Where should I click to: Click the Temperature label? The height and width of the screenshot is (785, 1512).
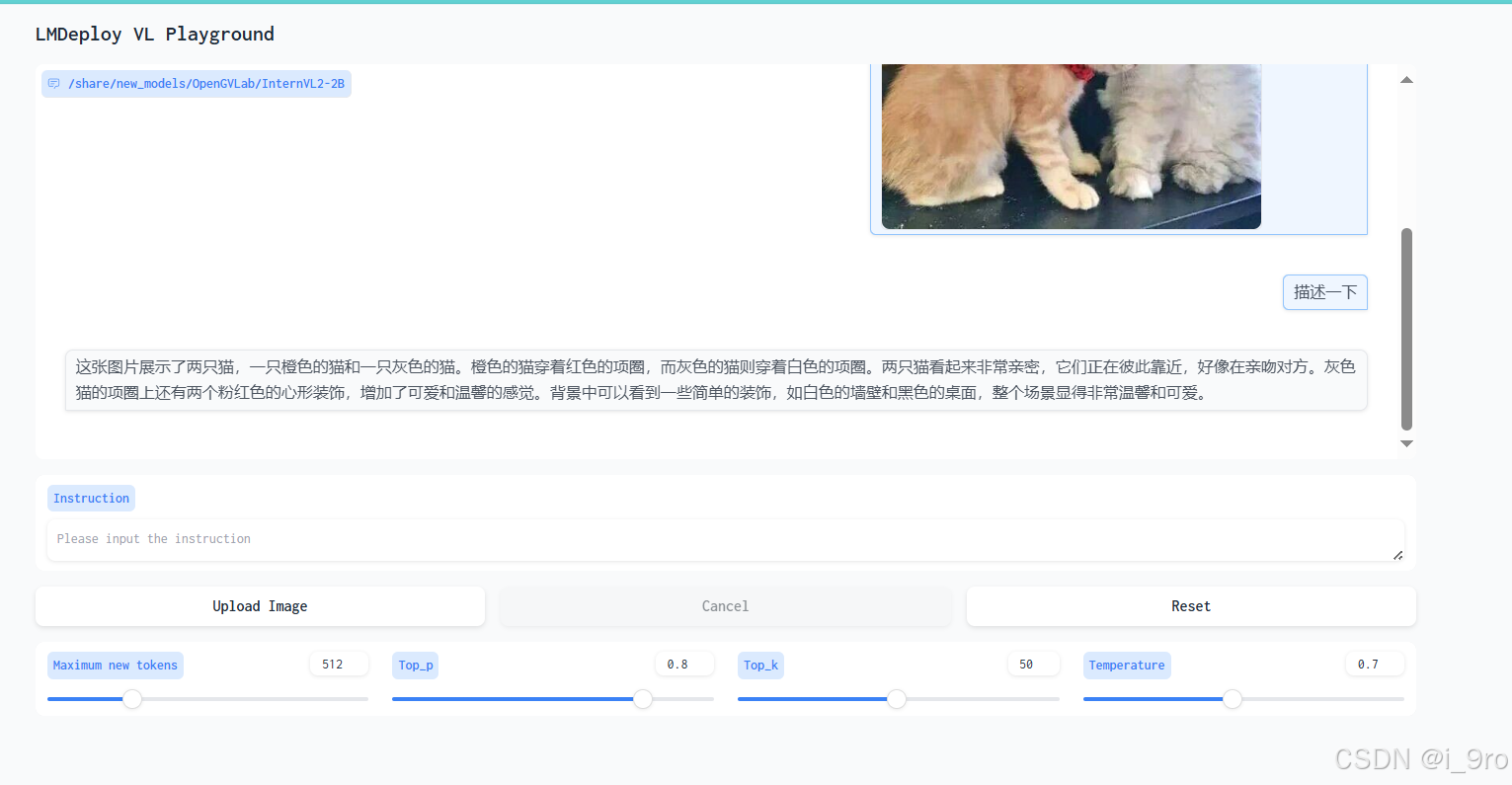[x=1127, y=666]
